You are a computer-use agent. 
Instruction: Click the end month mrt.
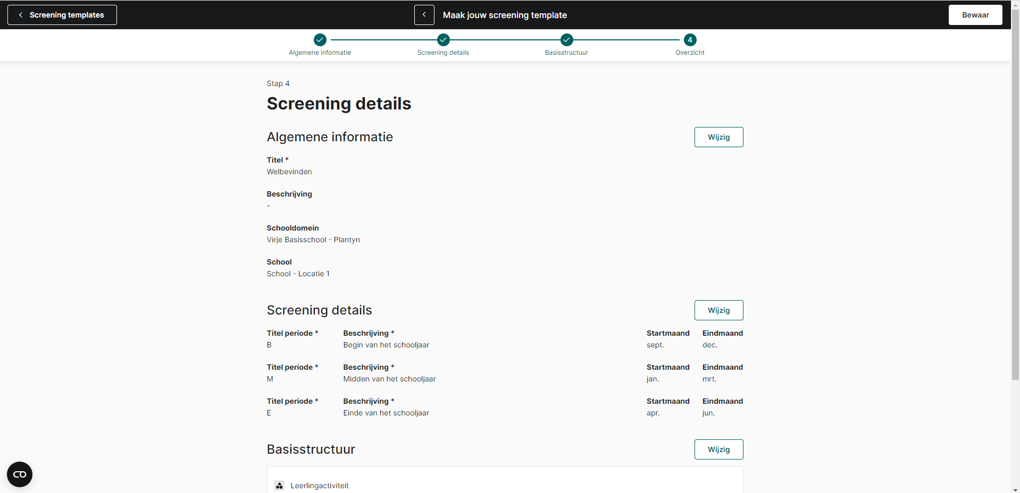point(709,379)
